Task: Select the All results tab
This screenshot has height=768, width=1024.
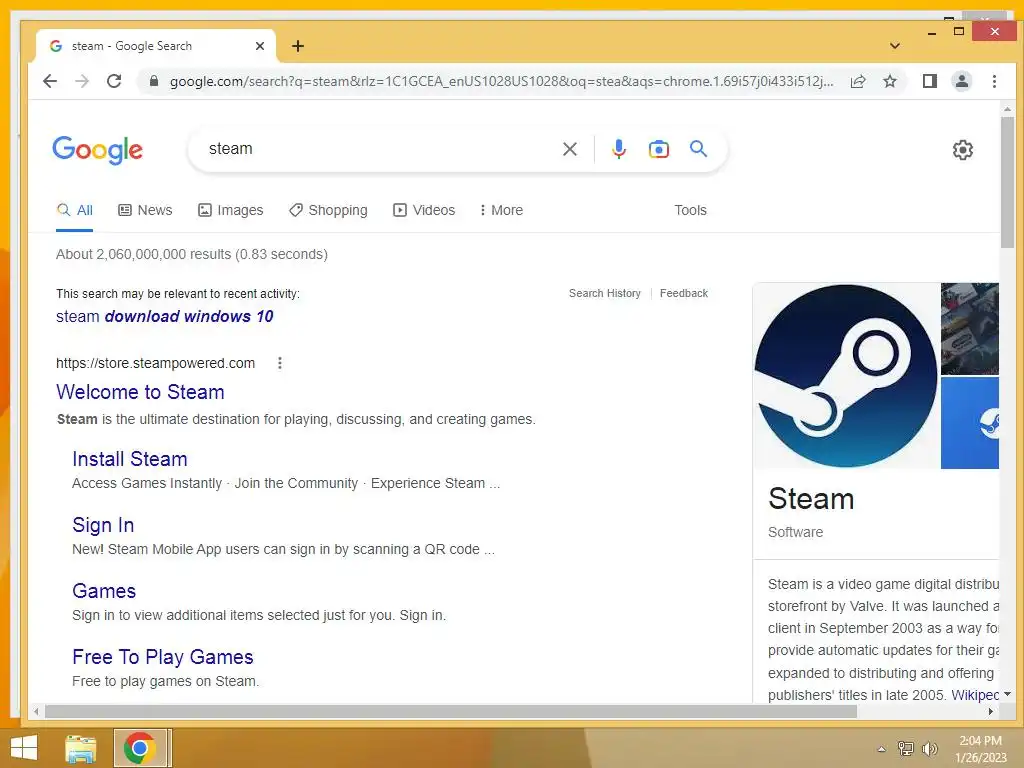Action: click(74, 210)
